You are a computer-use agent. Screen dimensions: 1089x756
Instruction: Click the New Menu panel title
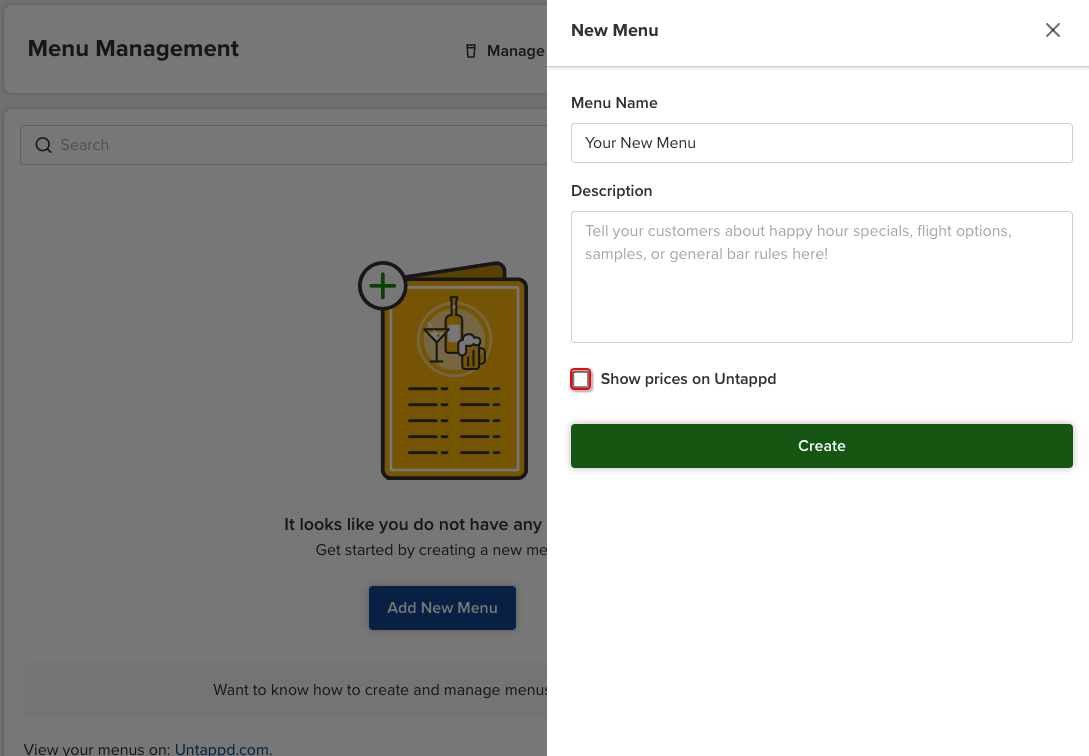coord(615,31)
